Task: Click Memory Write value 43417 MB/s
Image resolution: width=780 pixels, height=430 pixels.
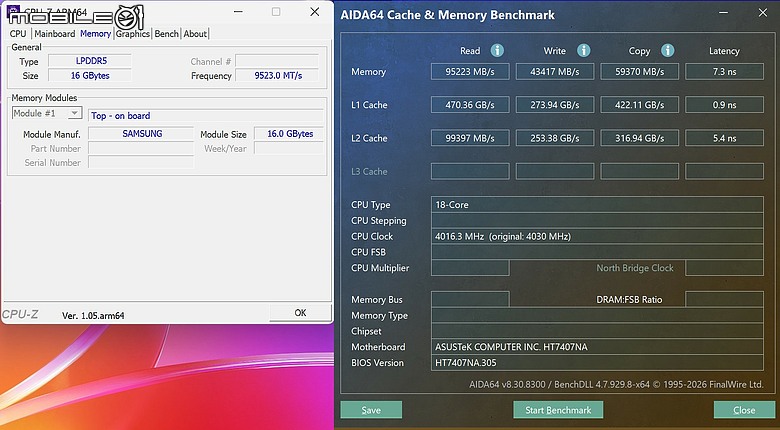Action: [555, 72]
